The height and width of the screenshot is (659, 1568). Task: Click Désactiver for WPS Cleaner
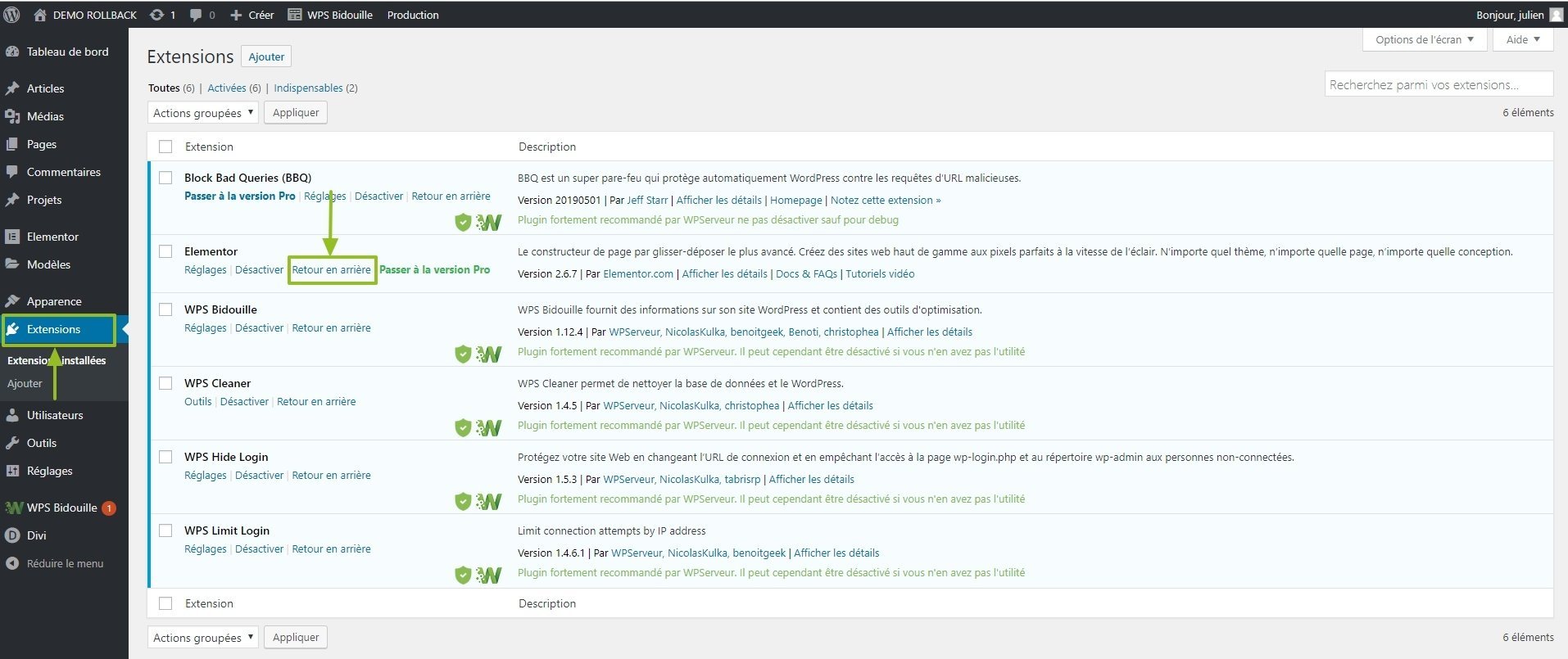coord(244,402)
